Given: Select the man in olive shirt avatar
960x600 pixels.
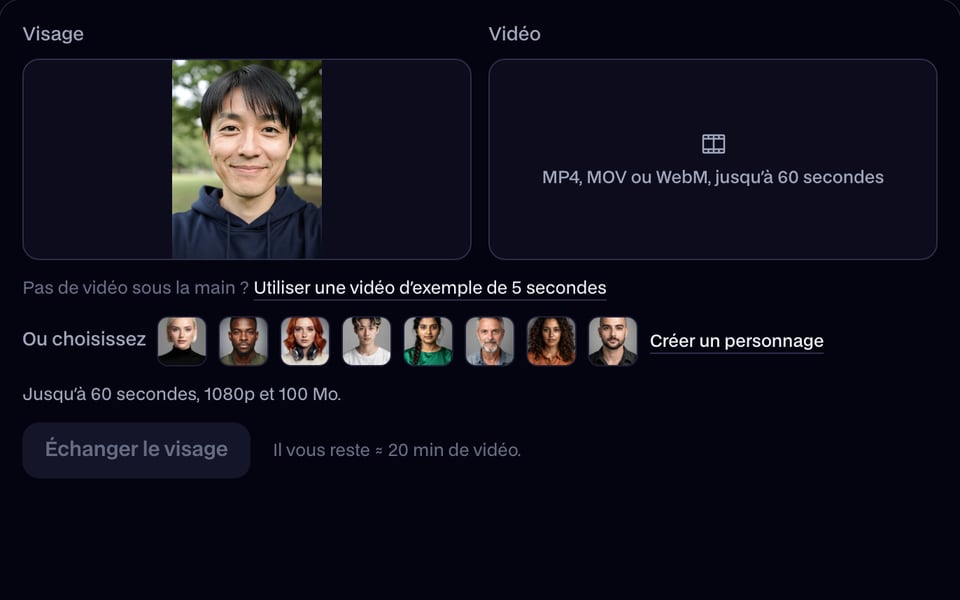Looking at the screenshot, I should [244, 341].
